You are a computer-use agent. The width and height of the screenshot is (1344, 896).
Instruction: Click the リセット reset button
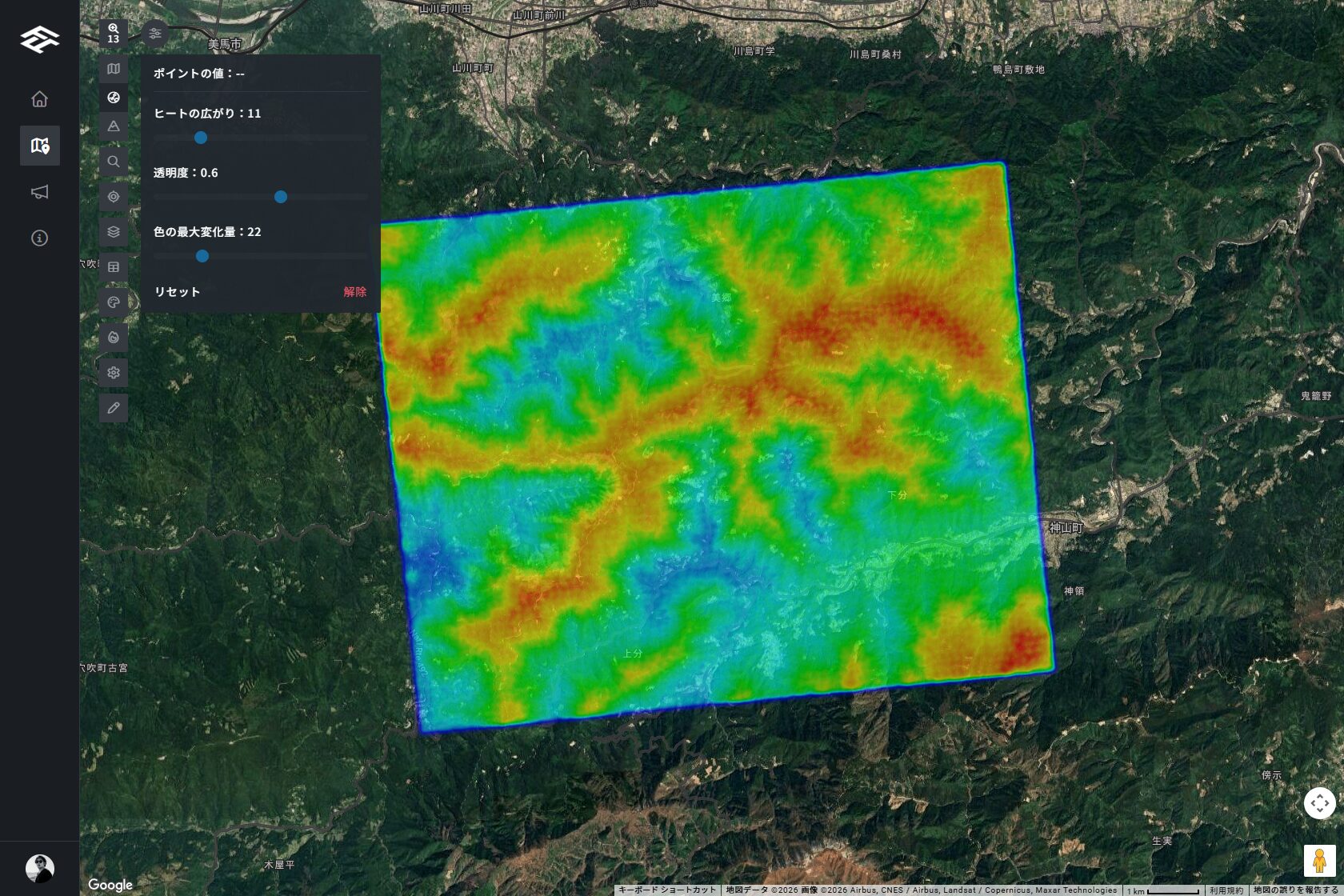[x=177, y=292]
